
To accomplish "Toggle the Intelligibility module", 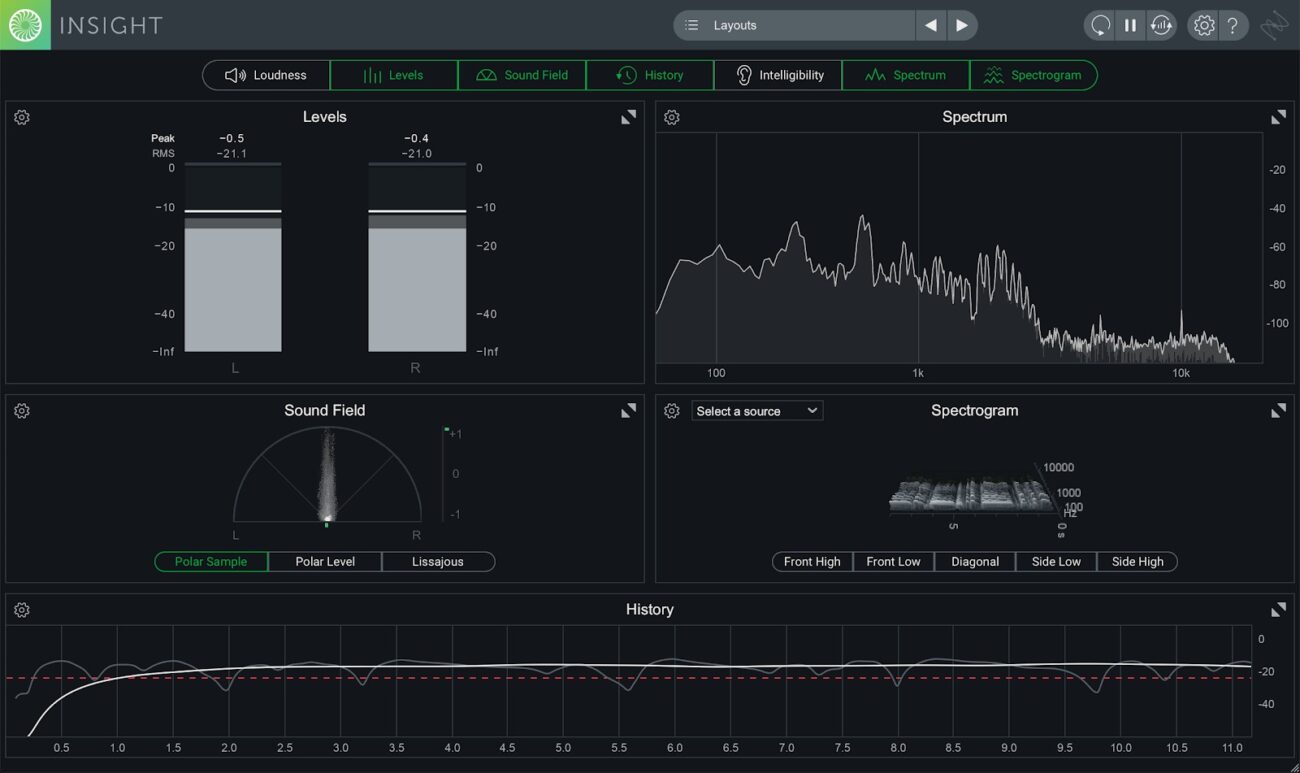I will click(x=779, y=75).
